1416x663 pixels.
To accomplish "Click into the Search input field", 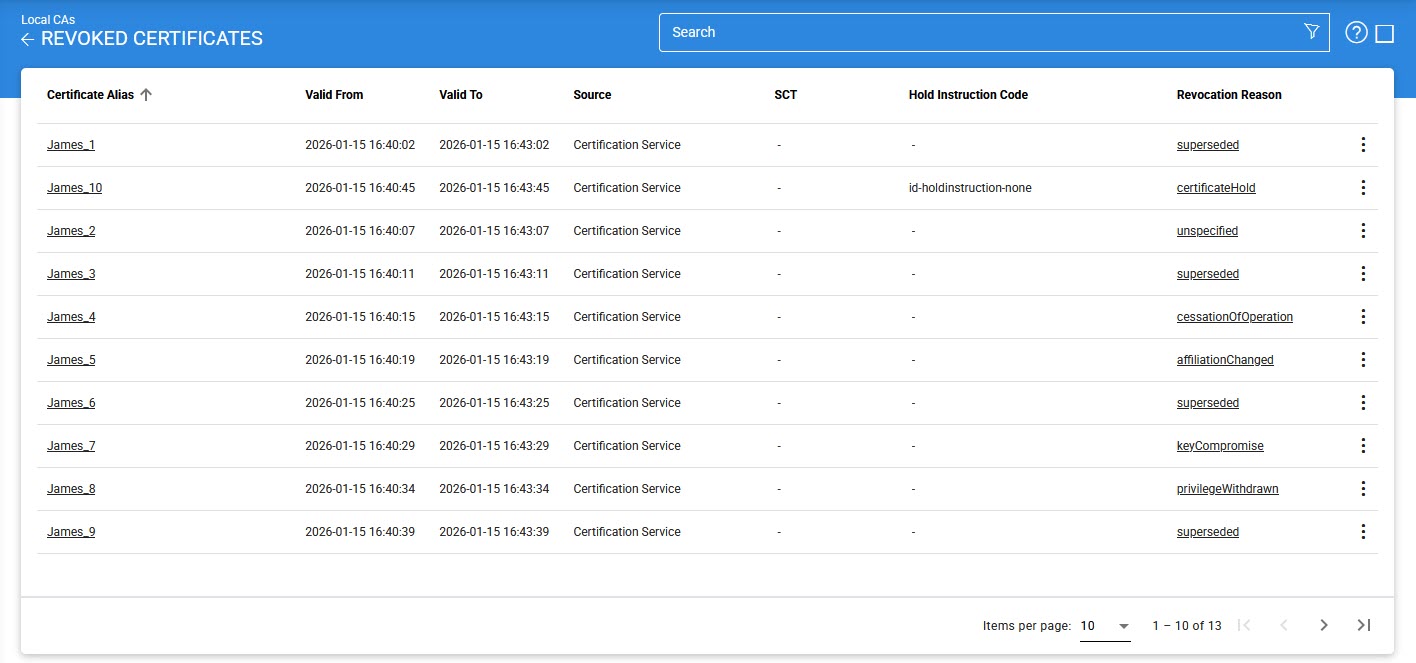I will (980, 32).
